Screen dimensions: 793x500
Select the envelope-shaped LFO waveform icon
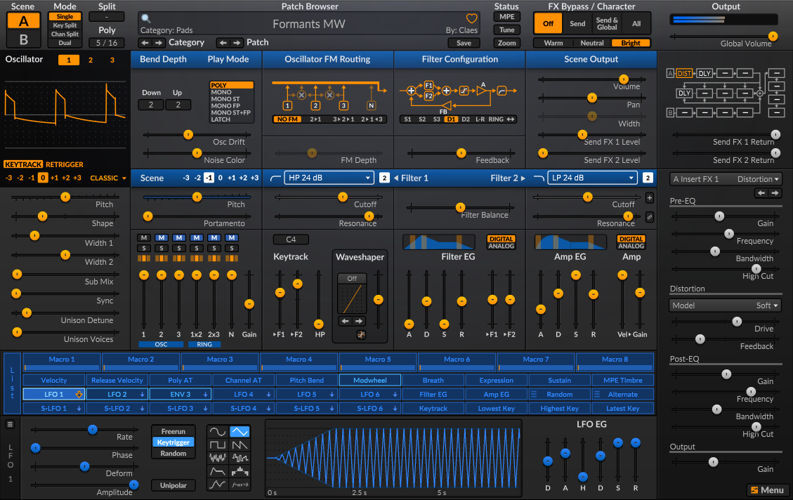[217, 470]
